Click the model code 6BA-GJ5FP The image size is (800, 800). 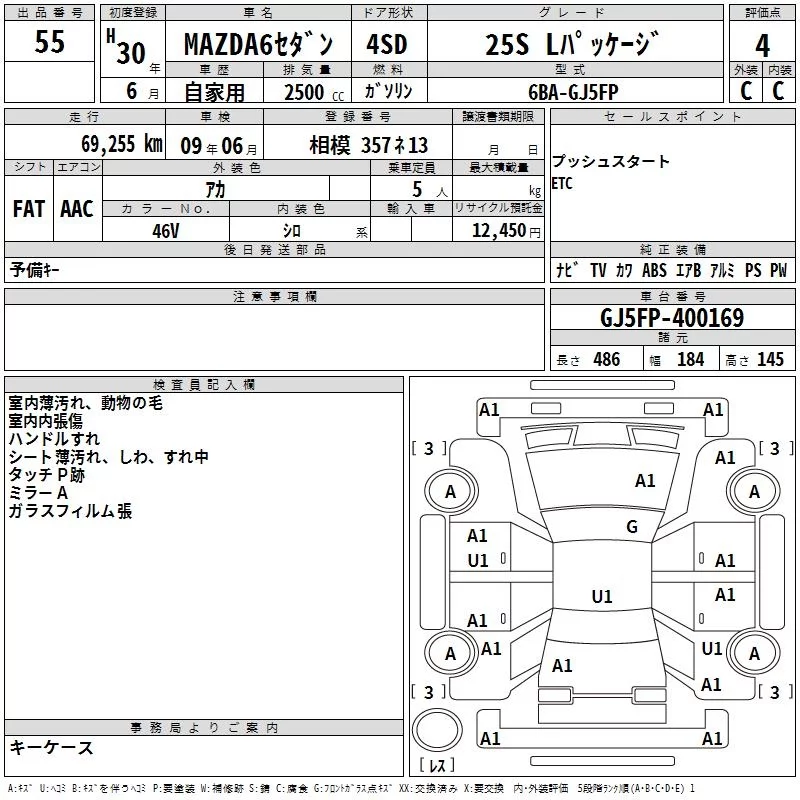[x=573, y=92]
